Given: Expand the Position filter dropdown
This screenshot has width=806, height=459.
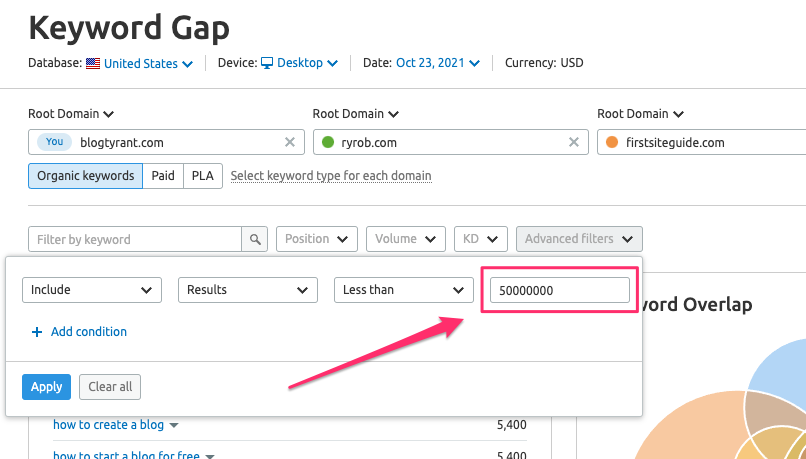Looking at the screenshot, I should pyautogui.click(x=317, y=239).
